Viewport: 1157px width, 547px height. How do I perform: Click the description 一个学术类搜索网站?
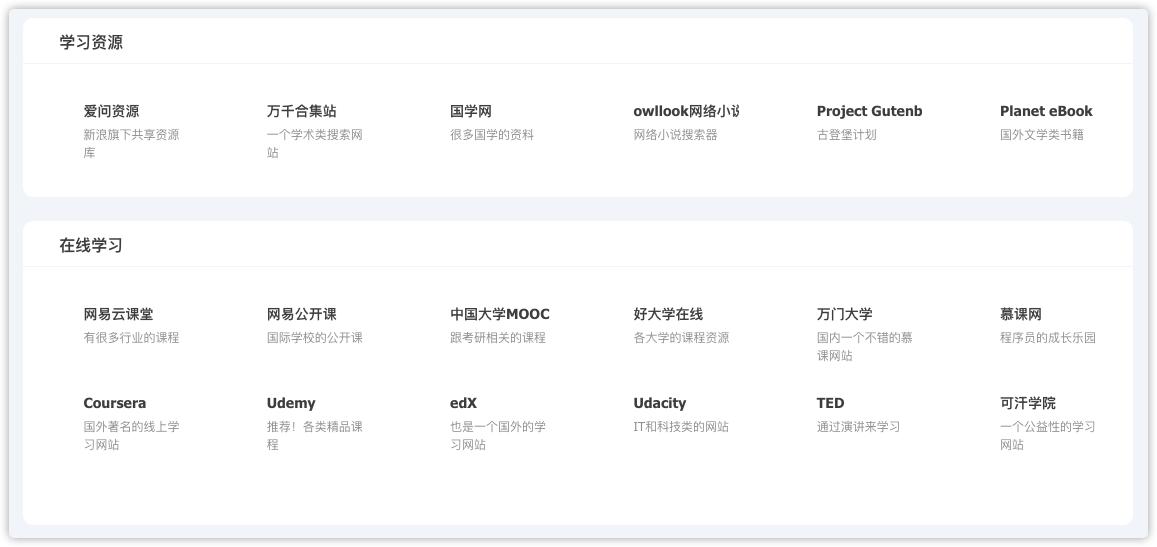point(314,144)
